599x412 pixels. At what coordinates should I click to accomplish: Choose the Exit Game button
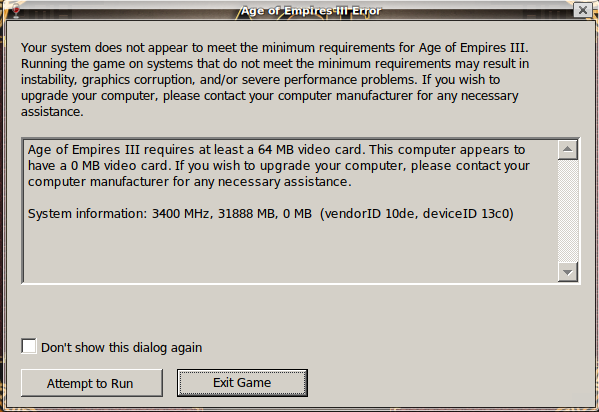242,383
